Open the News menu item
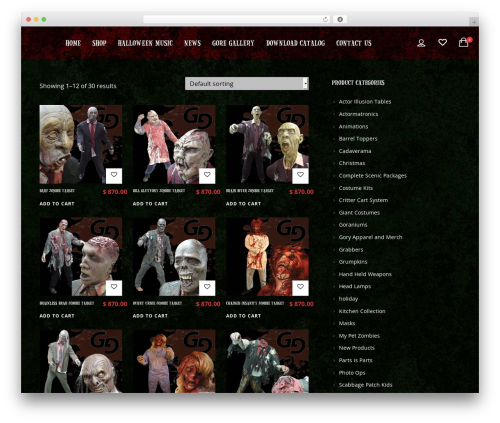 [x=192, y=43]
